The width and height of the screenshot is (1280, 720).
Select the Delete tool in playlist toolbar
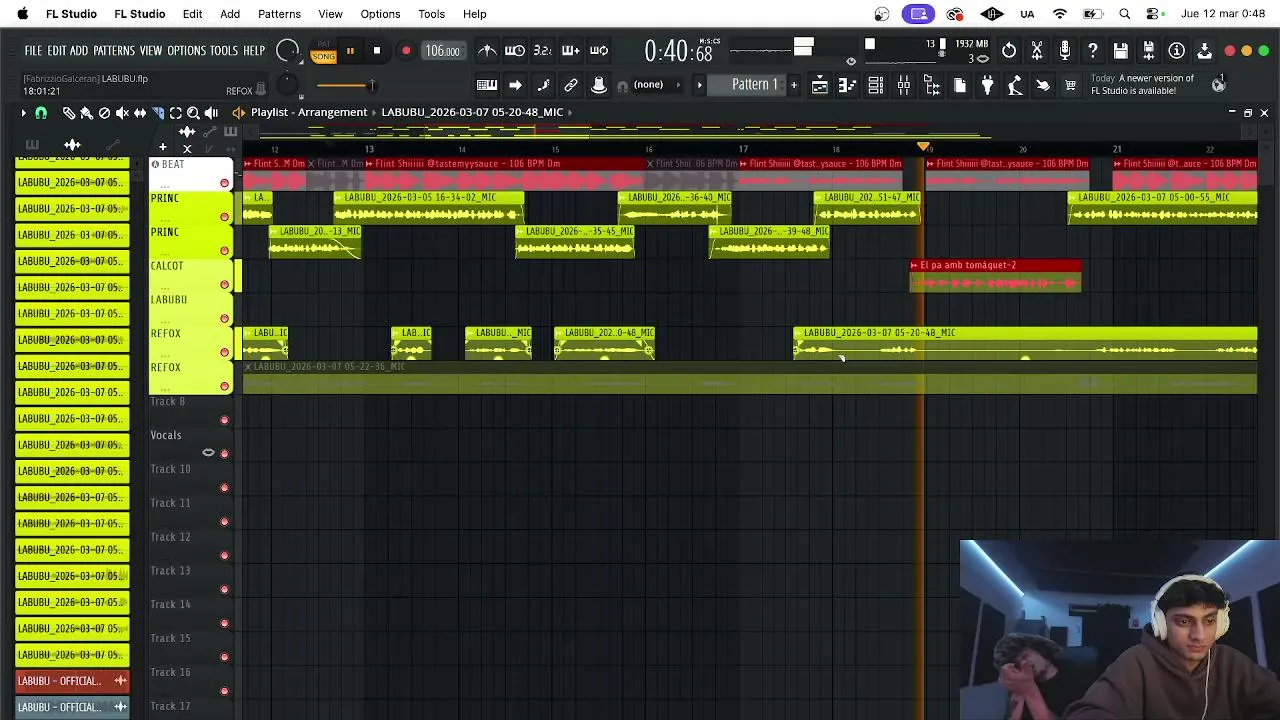pos(104,113)
